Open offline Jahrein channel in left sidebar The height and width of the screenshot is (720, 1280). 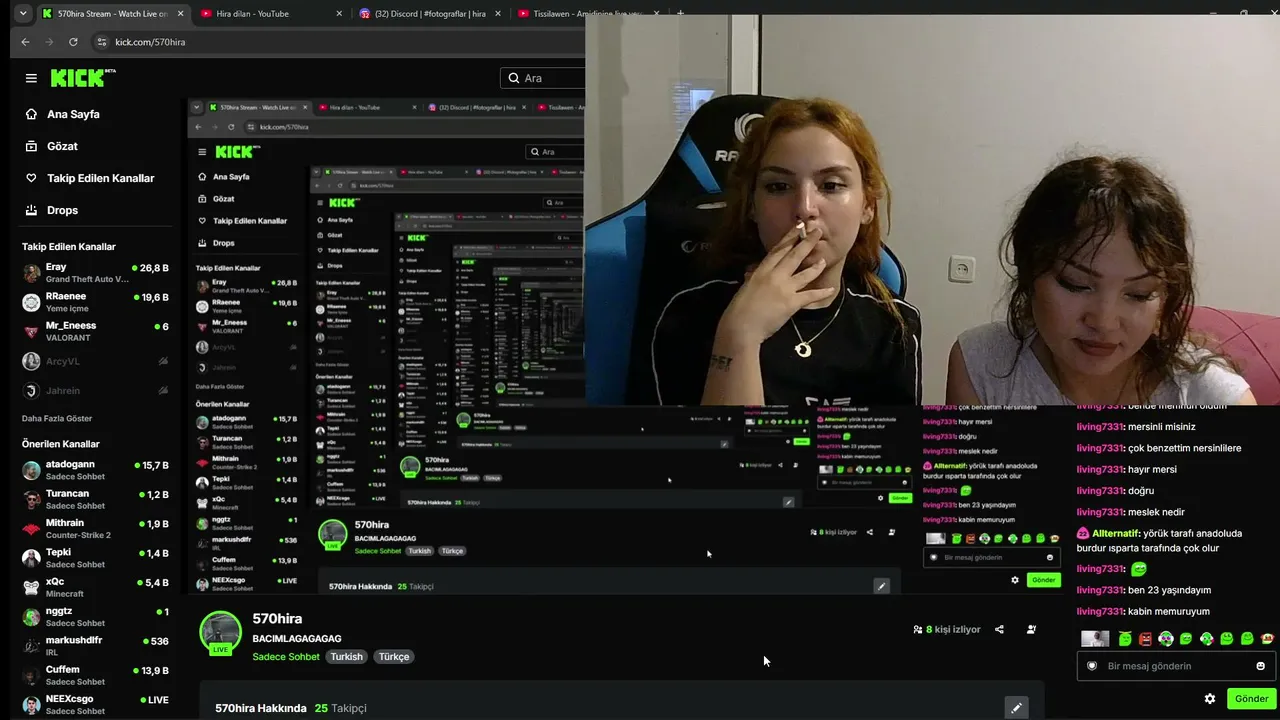[95, 390]
